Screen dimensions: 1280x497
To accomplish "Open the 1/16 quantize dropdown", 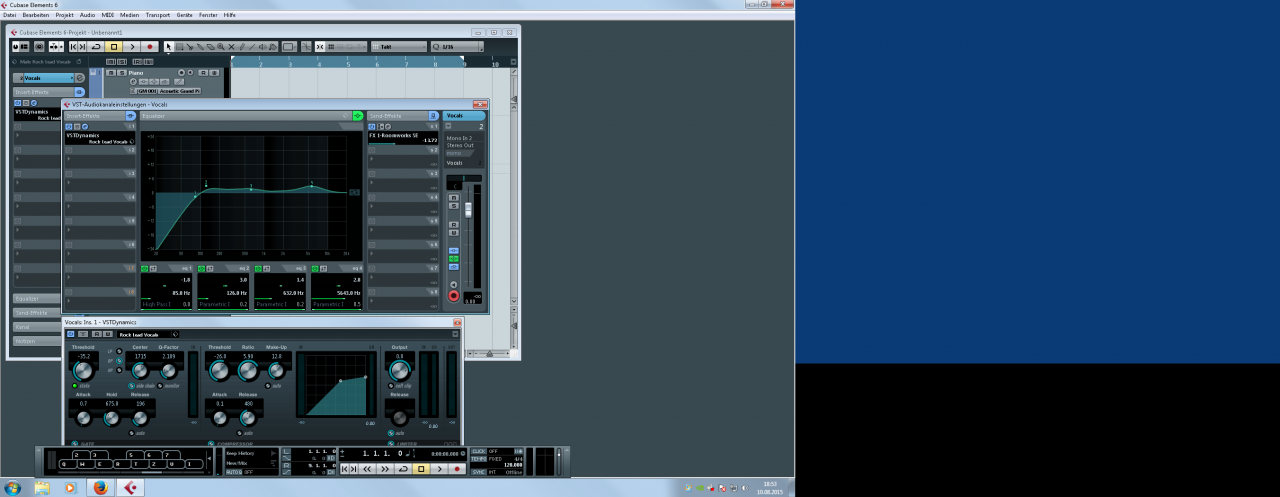I will coord(457,47).
